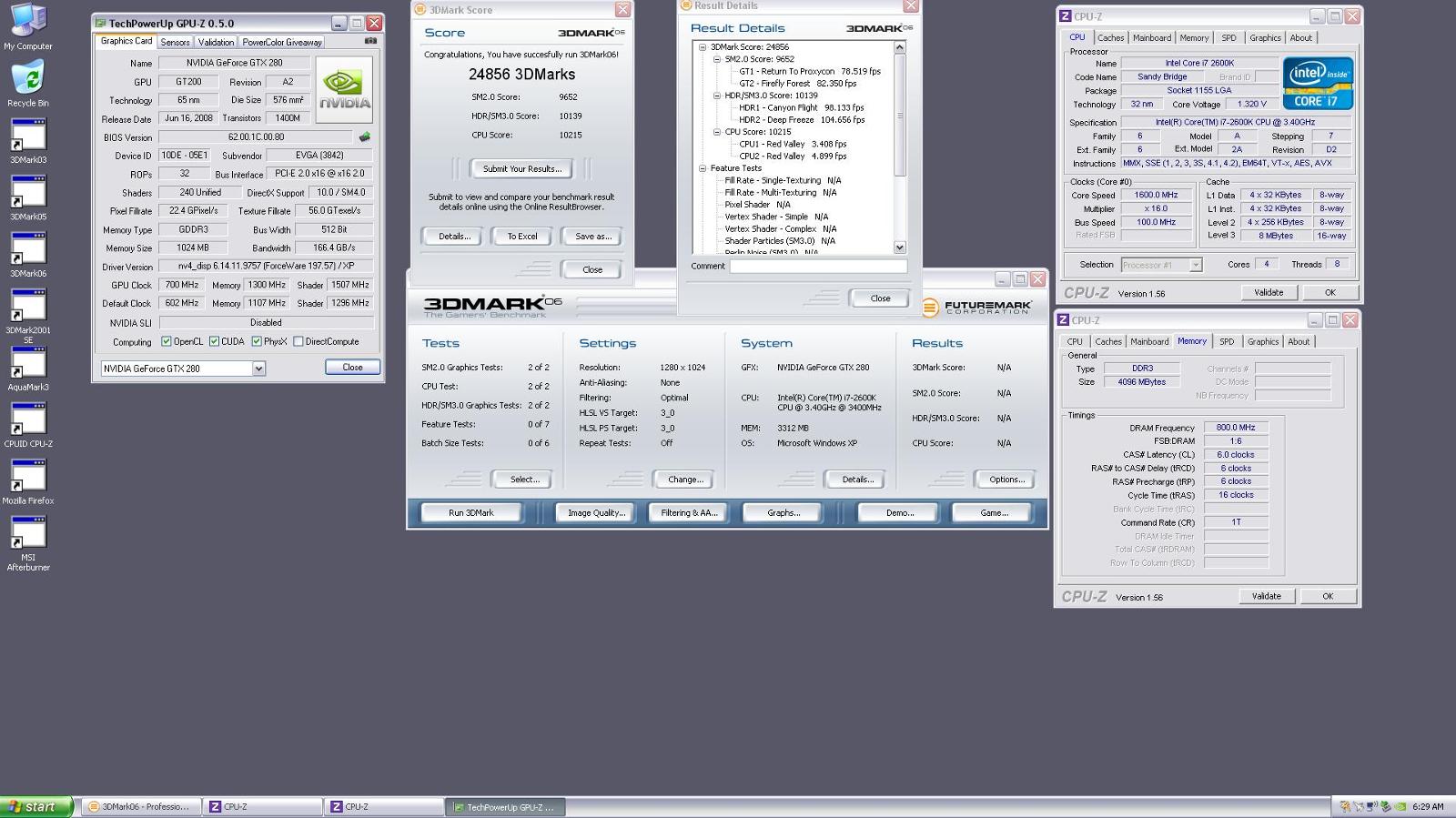Open the PowerColor Giveaway tab in GPU-Z
Viewport: 1456px width, 818px height.
(x=282, y=42)
